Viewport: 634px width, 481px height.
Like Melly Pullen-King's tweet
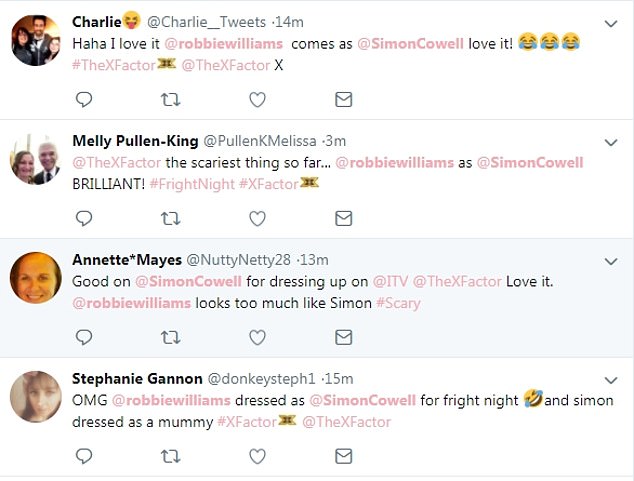coord(257,218)
